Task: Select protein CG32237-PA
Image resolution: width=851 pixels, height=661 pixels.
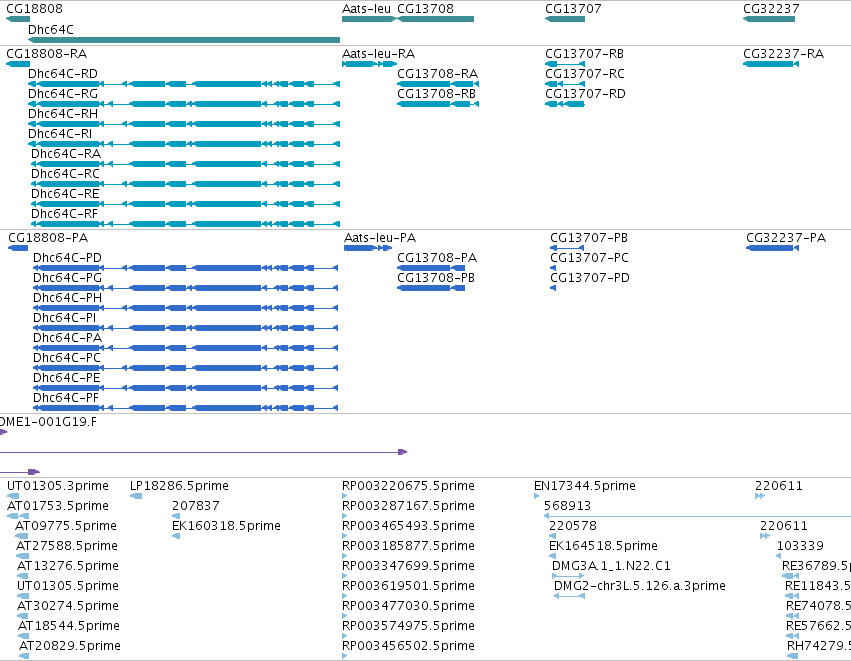Action: pos(772,248)
